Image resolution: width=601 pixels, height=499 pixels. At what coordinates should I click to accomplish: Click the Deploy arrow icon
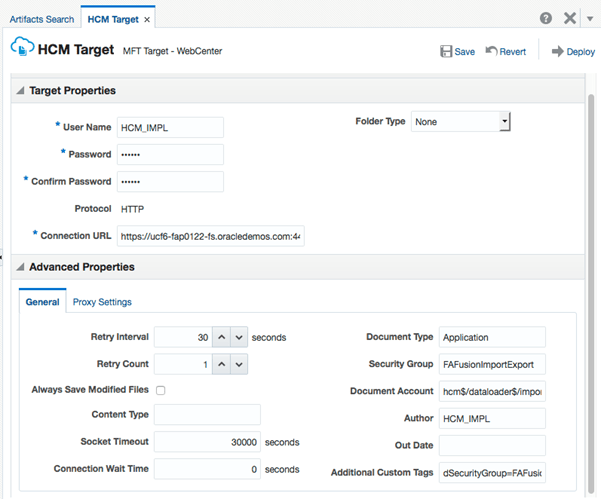(x=558, y=52)
